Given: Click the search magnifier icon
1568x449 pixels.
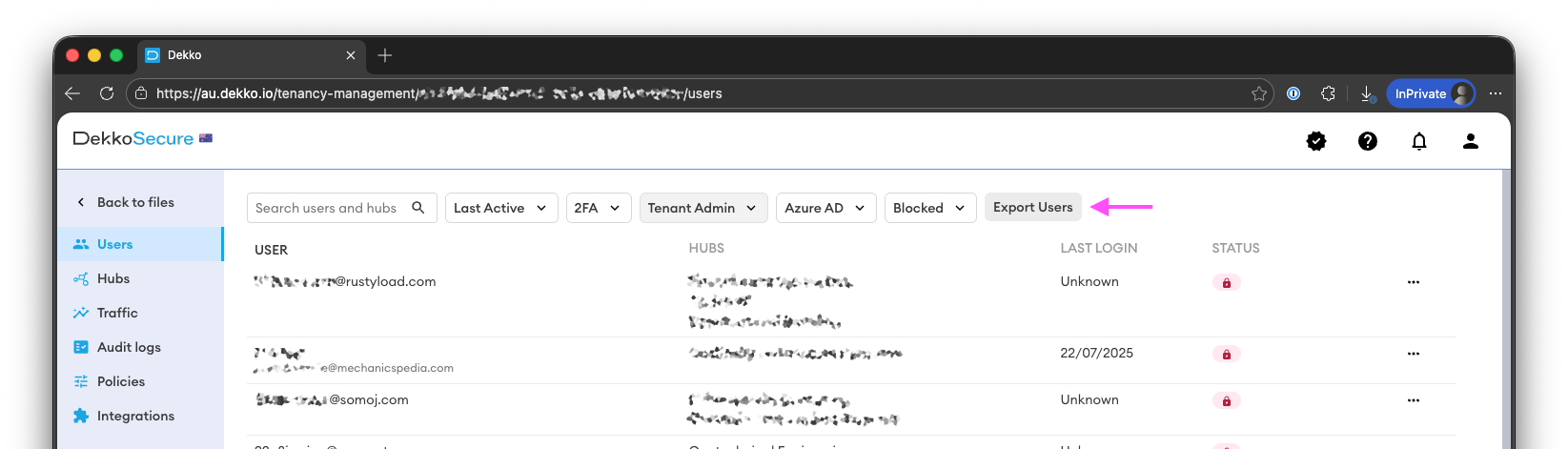Looking at the screenshot, I should coord(417,208).
